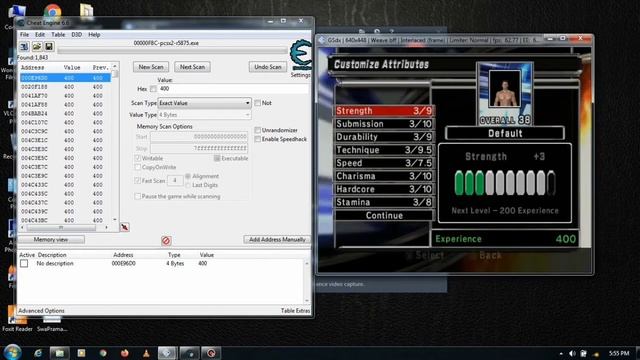Select the Stamina attribute in game

pos(384,202)
